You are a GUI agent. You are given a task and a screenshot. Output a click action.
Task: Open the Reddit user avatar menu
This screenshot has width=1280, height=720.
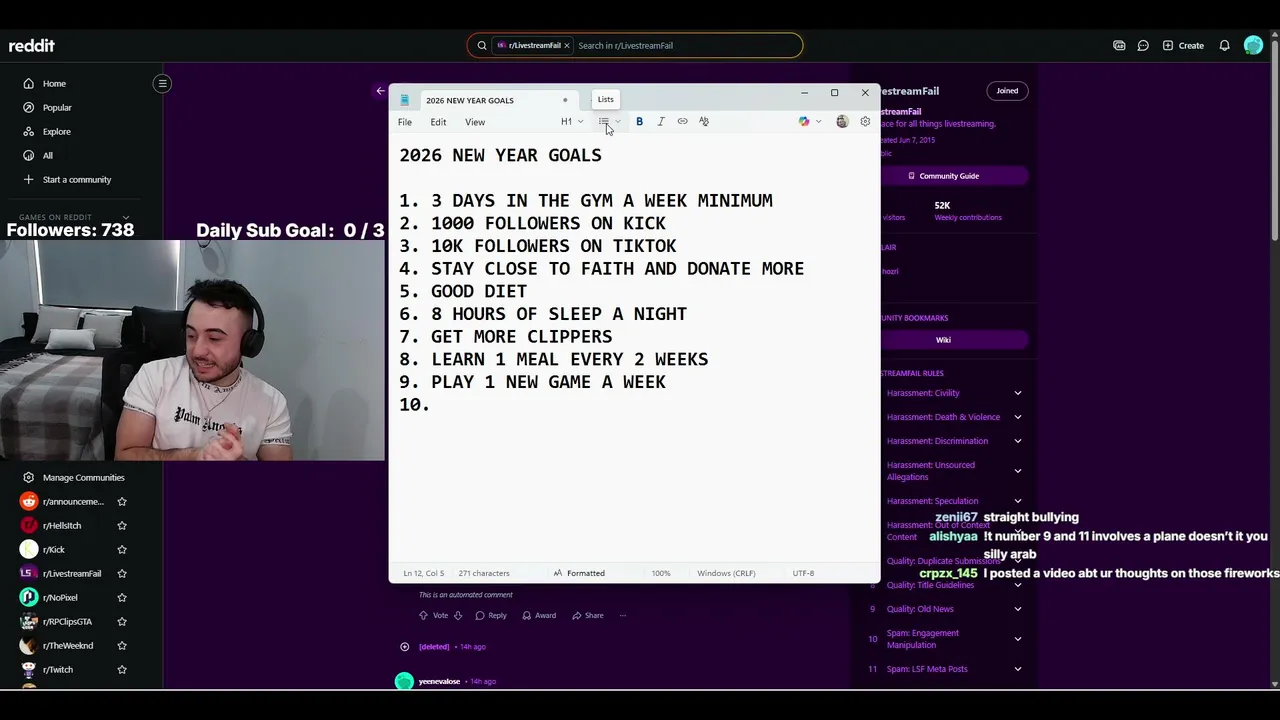point(1253,46)
